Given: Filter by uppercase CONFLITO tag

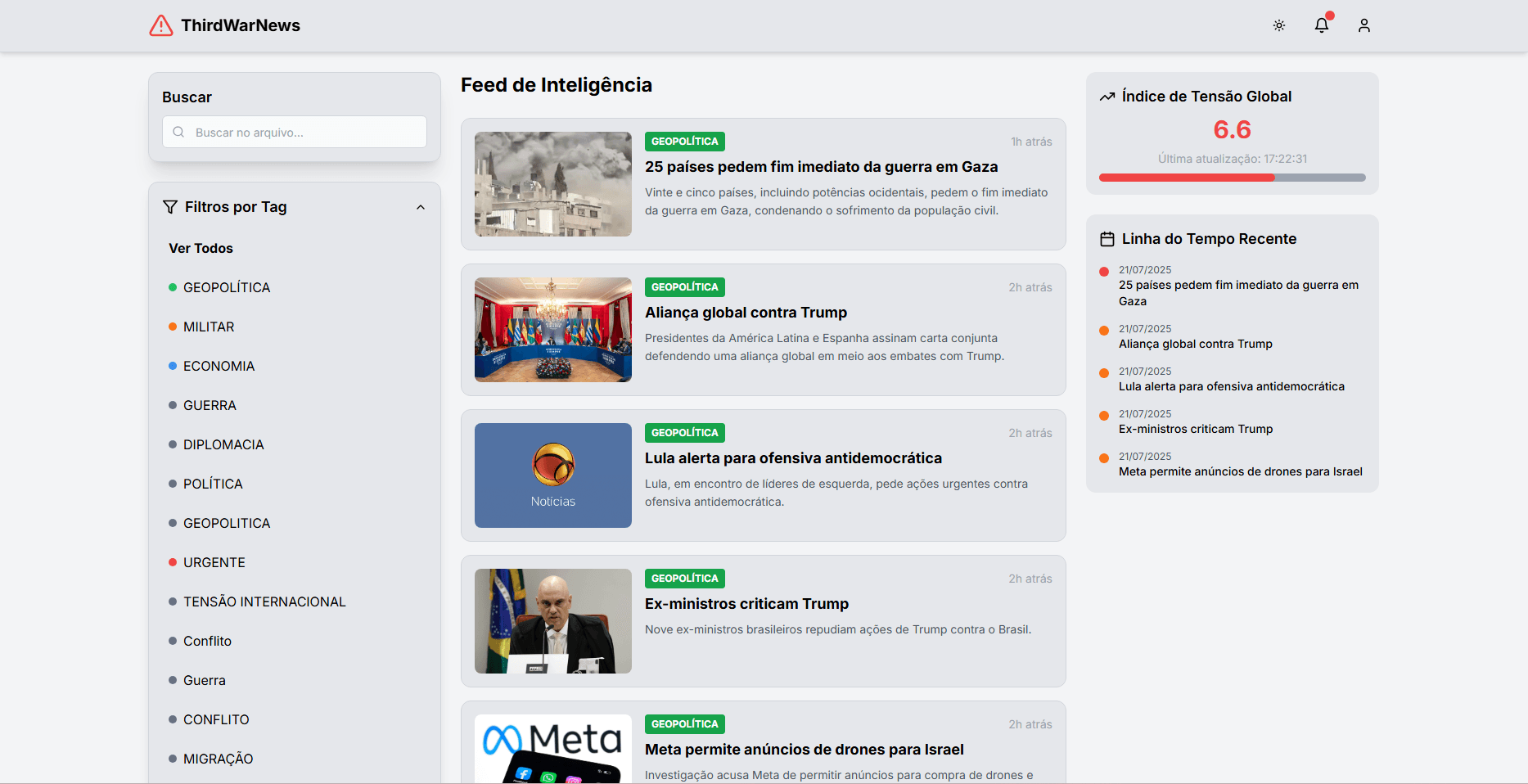Looking at the screenshot, I should coord(216,719).
